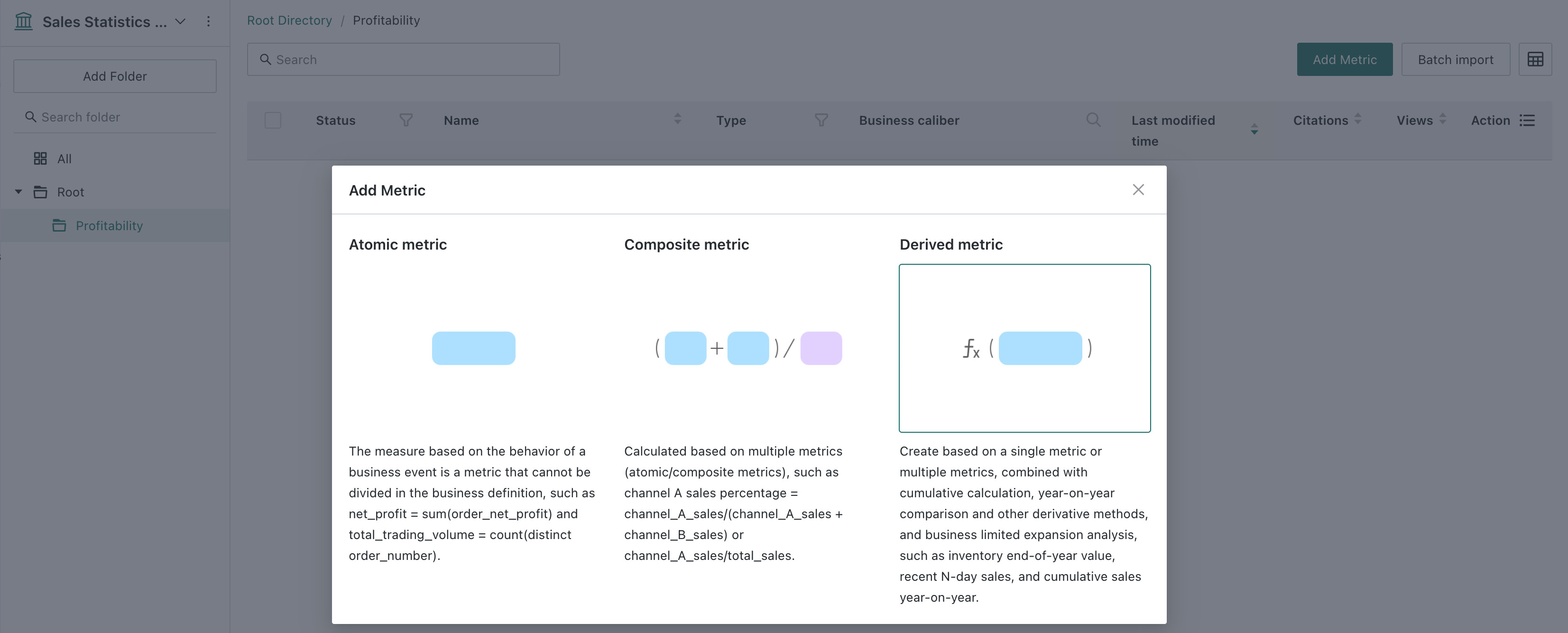Click the Derived metric heading

pos(951,244)
